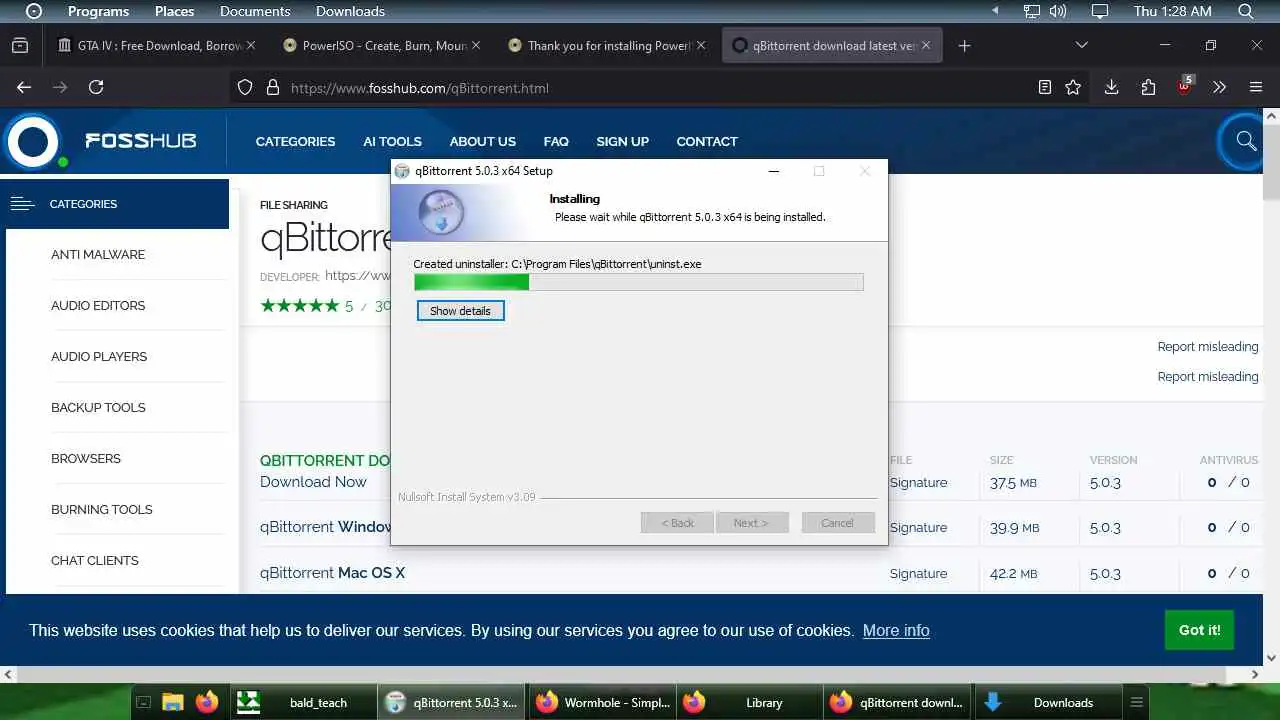Open AI TOOLS in FossHub navigation
The width and height of the screenshot is (1280, 720).
click(x=392, y=141)
